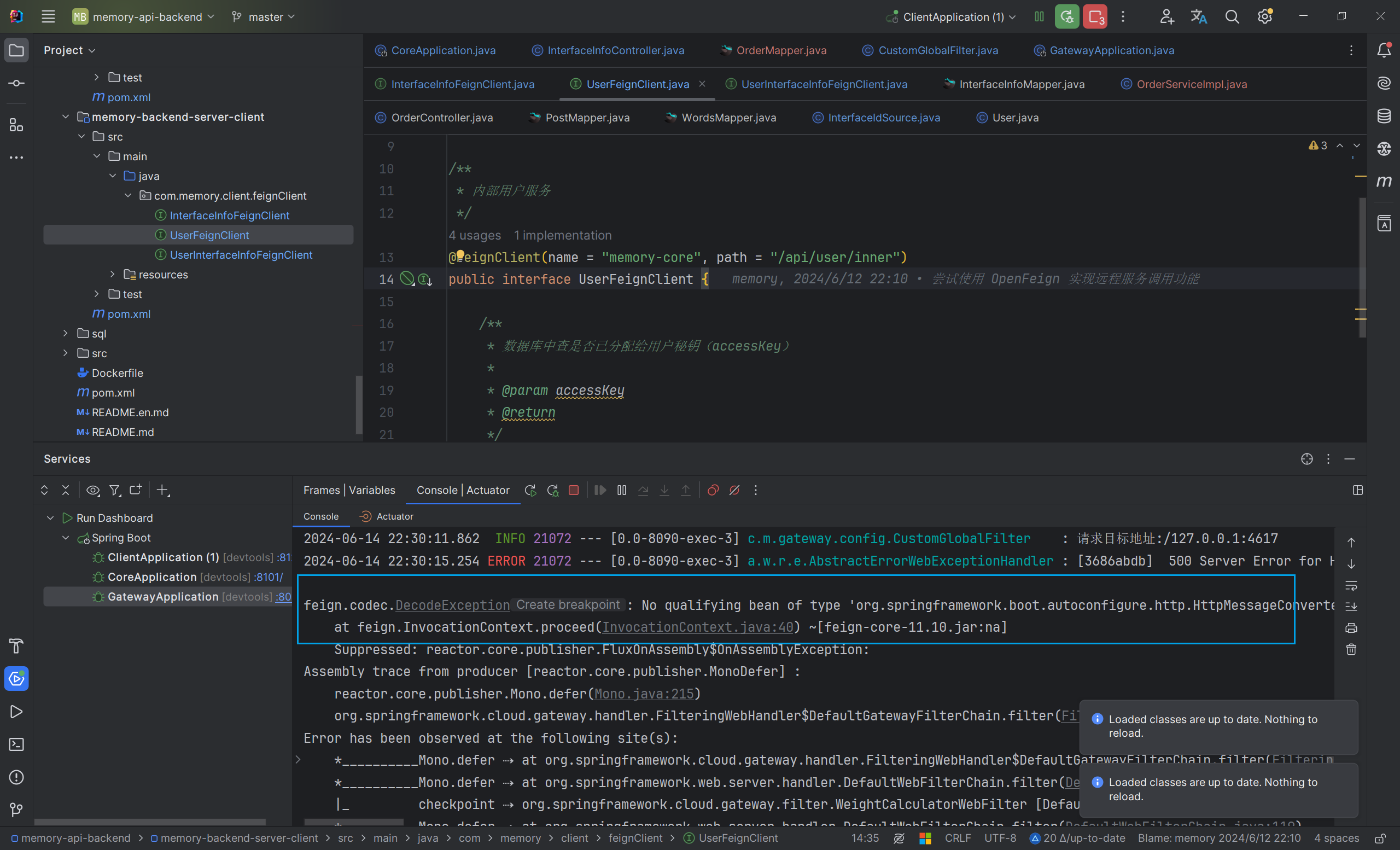Screen dimensions: 1400x850
Task: Toggle scroll to end of console
Action: pos(1351,606)
